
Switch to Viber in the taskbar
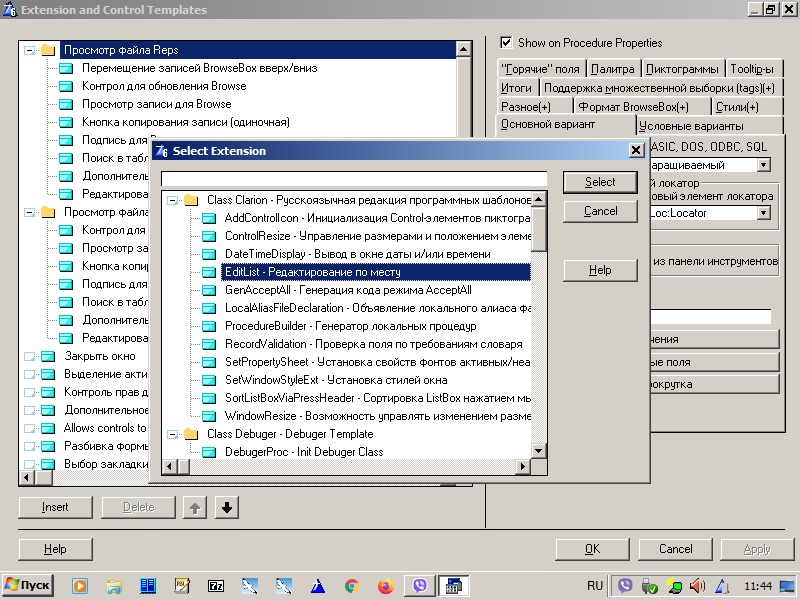[420, 585]
